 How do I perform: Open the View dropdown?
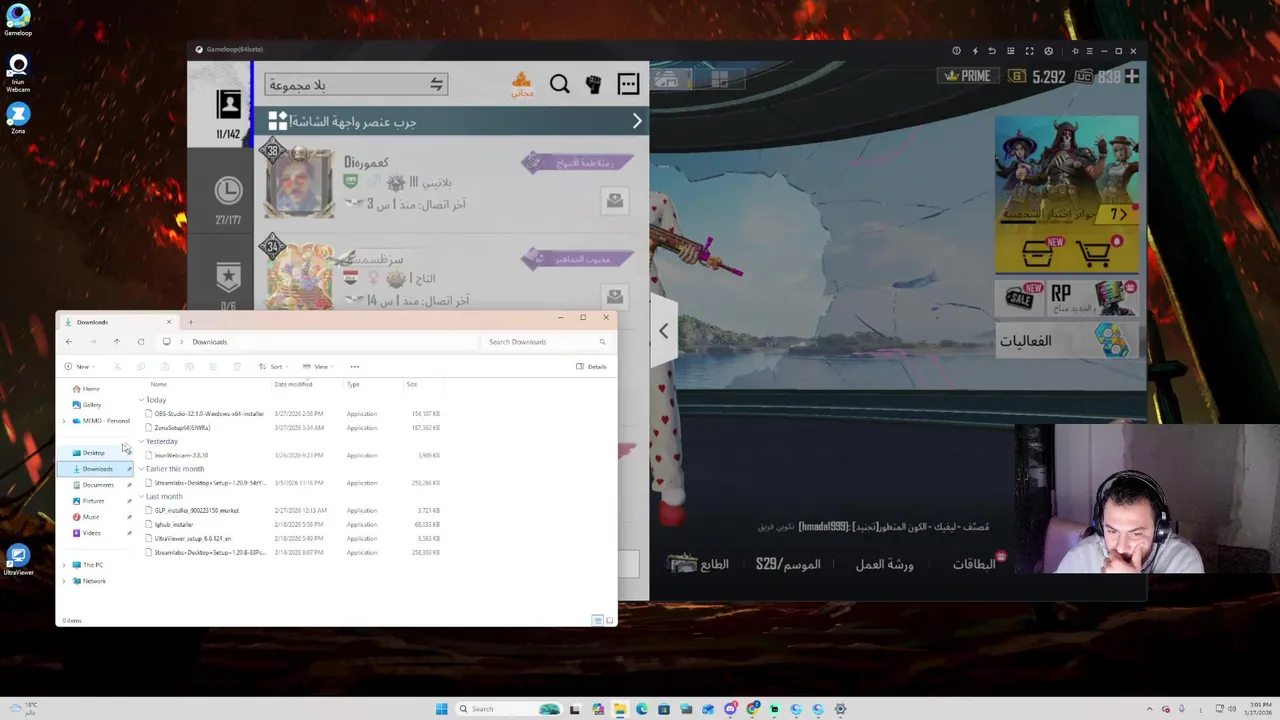tap(316, 367)
